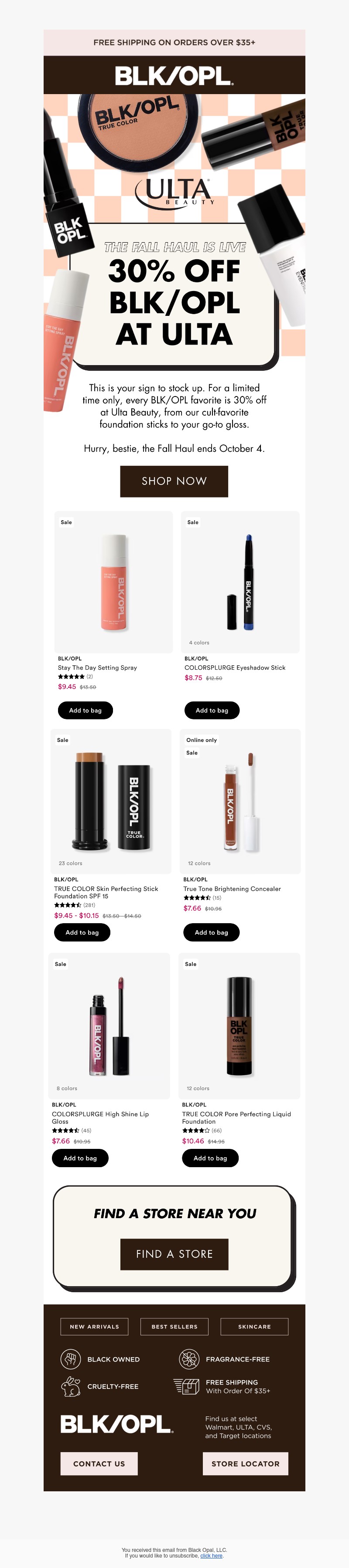The image size is (349, 1568).
Task: Open the New Arrivals footer tab
Action: pos(94,1326)
